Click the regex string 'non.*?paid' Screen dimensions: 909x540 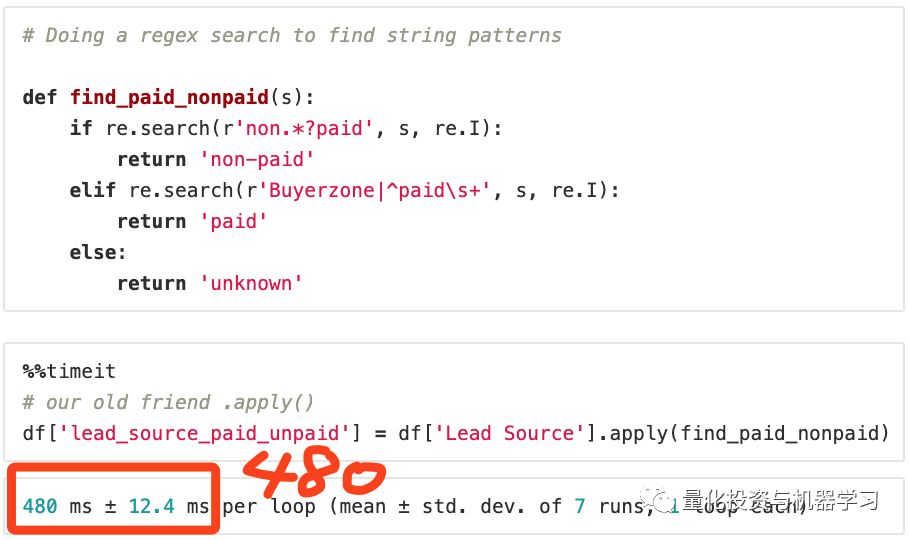(x=304, y=128)
